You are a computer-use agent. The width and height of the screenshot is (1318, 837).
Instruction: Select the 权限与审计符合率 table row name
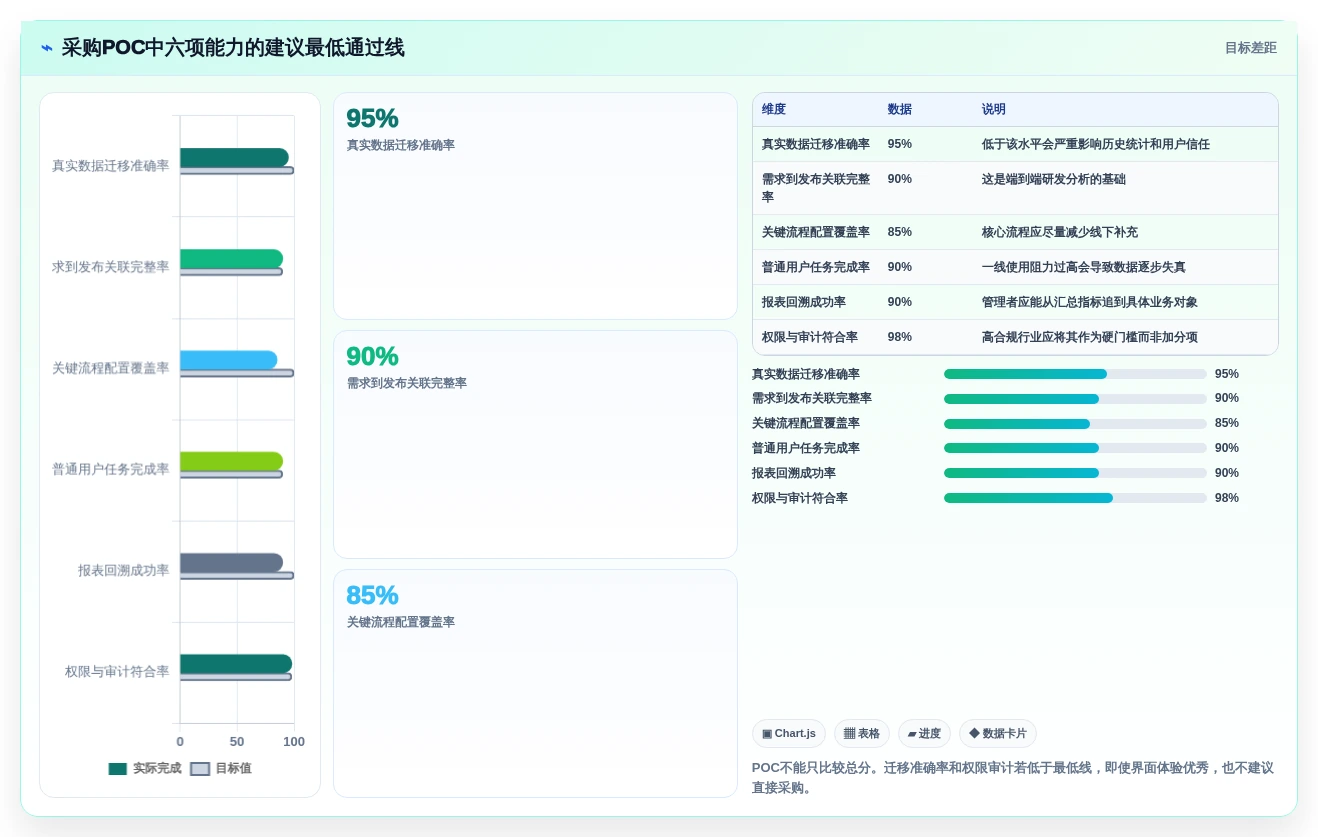click(x=810, y=337)
